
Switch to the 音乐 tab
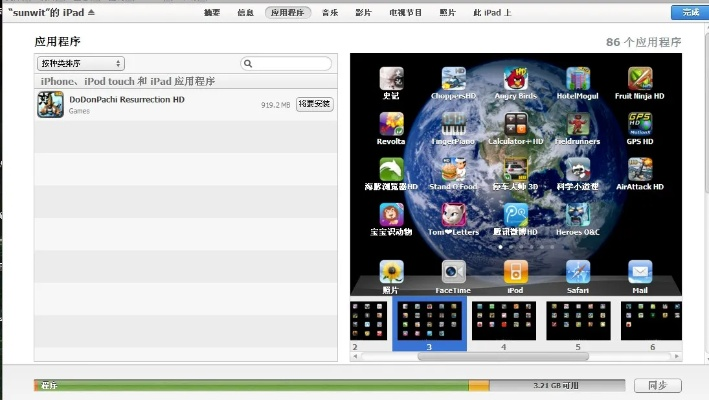coord(330,12)
